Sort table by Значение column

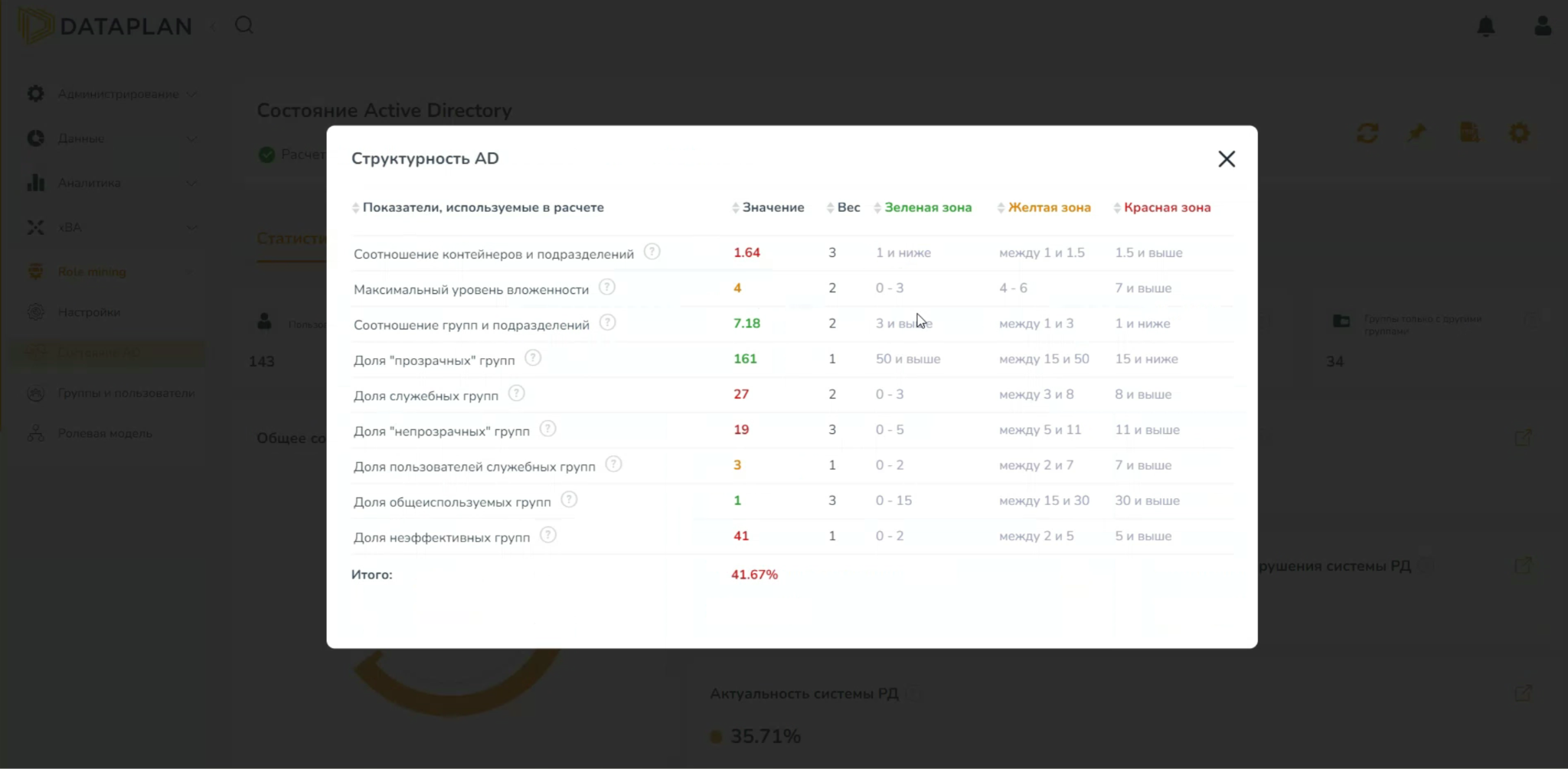pos(768,207)
